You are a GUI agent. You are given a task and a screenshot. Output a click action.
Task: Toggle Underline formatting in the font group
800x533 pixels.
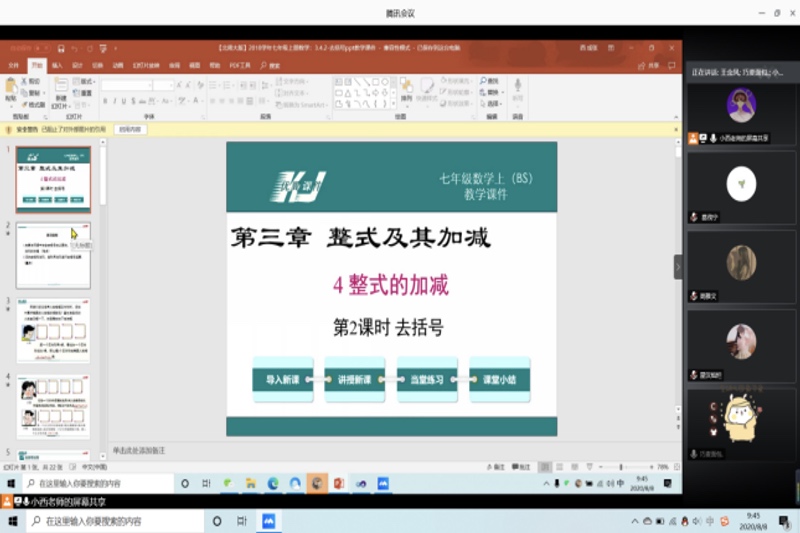(x=124, y=101)
